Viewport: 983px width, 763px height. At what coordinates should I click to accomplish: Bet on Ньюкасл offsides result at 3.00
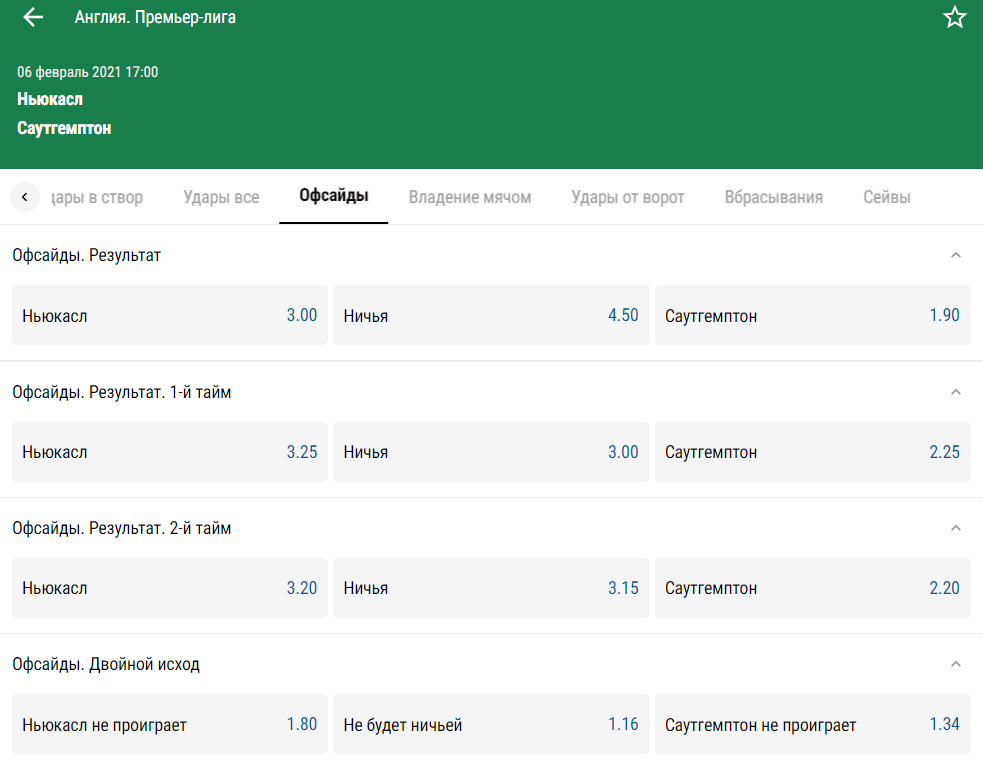point(170,315)
